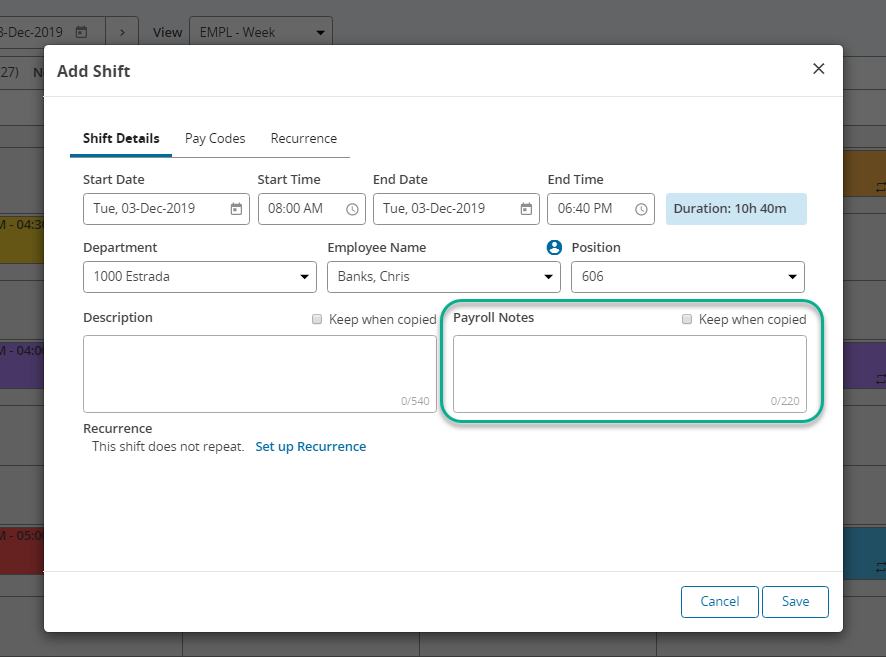Expand the Department dropdown showing 1000 Estrada
The image size is (886, 657).
(x=200, y=277)
